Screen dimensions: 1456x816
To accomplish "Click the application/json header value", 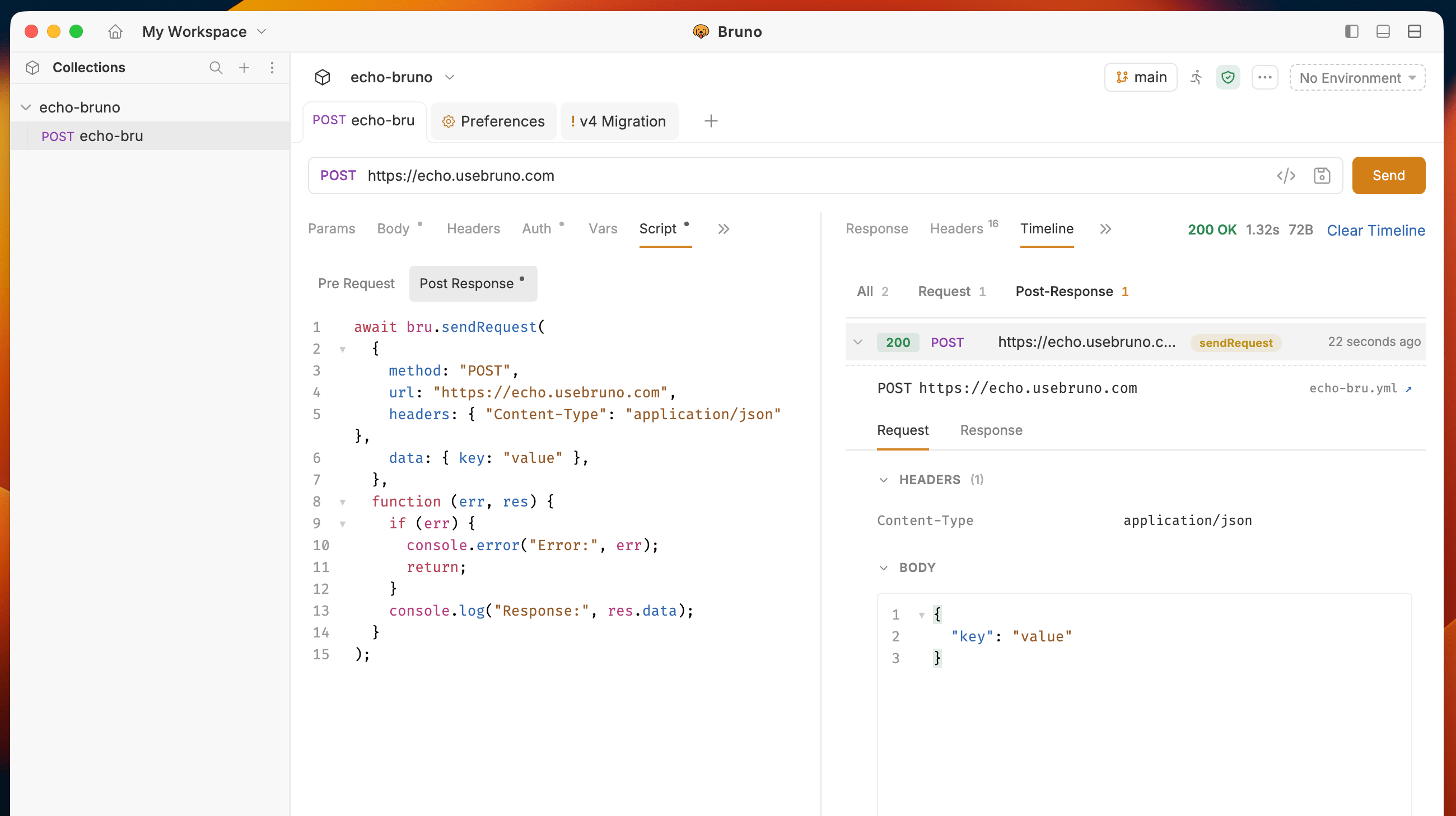I will click(x=1188, y=520).
